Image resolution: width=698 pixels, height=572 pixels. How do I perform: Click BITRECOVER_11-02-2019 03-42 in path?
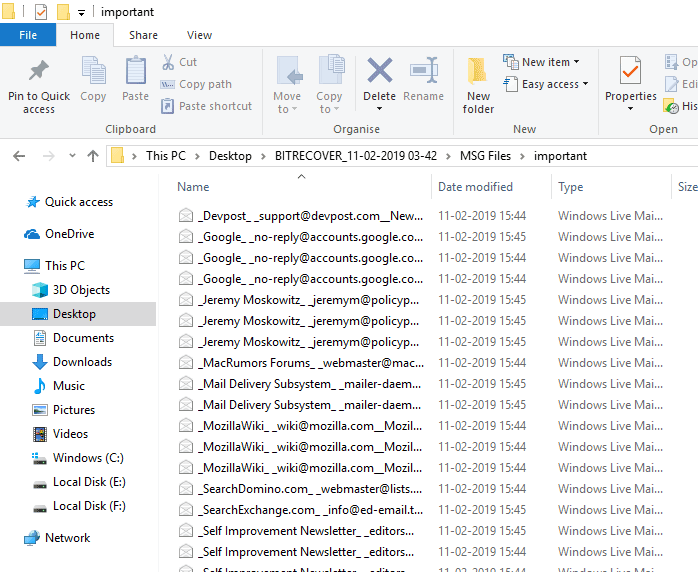pos(356,156)
